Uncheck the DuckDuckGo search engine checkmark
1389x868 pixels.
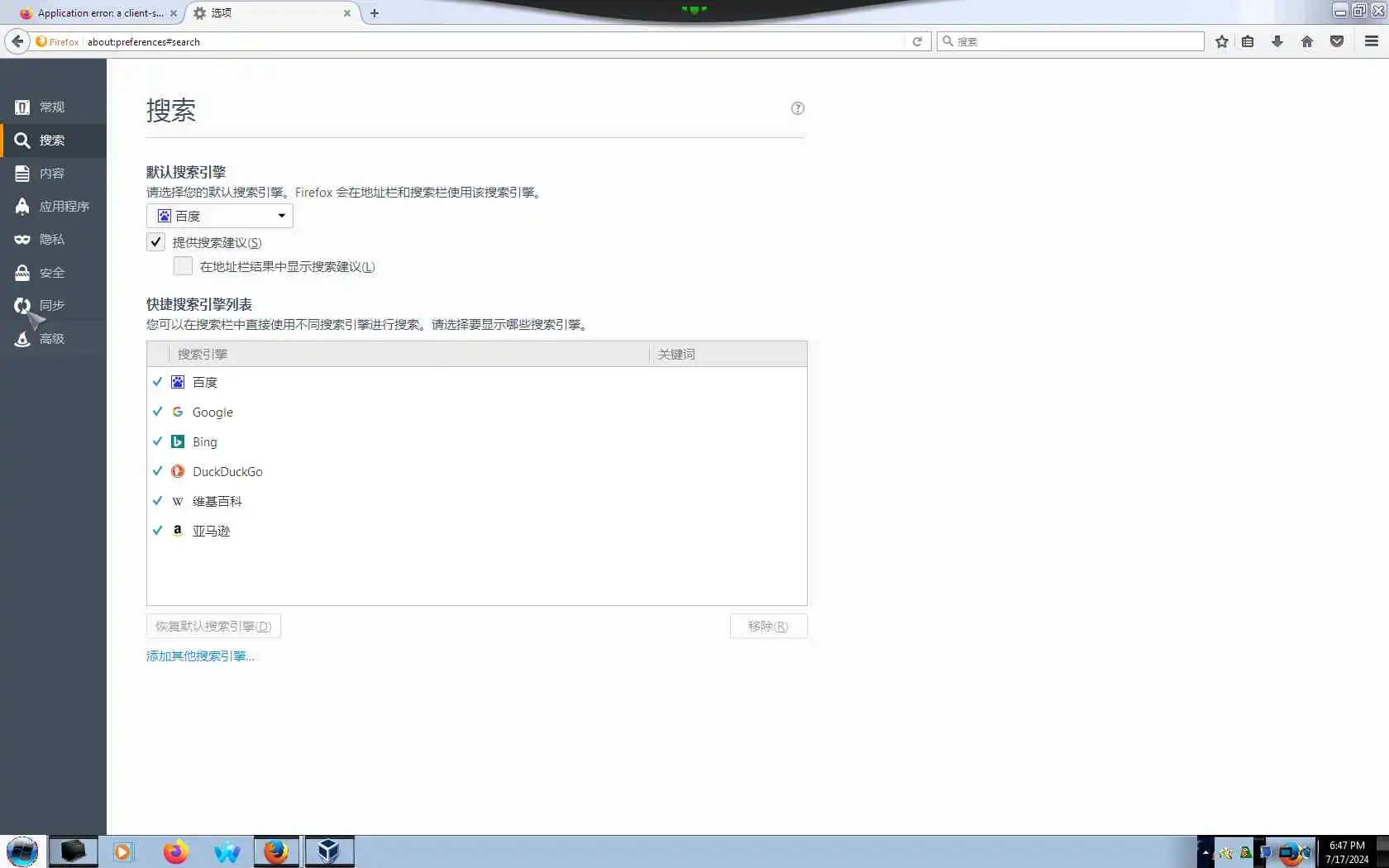(x=157, y=471)
